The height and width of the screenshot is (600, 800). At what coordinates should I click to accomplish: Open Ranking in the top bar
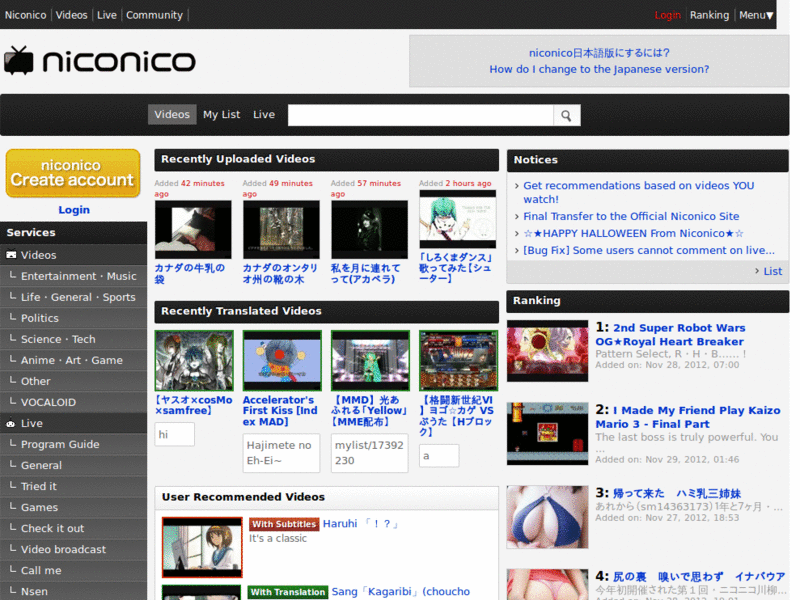pos(709,15)
